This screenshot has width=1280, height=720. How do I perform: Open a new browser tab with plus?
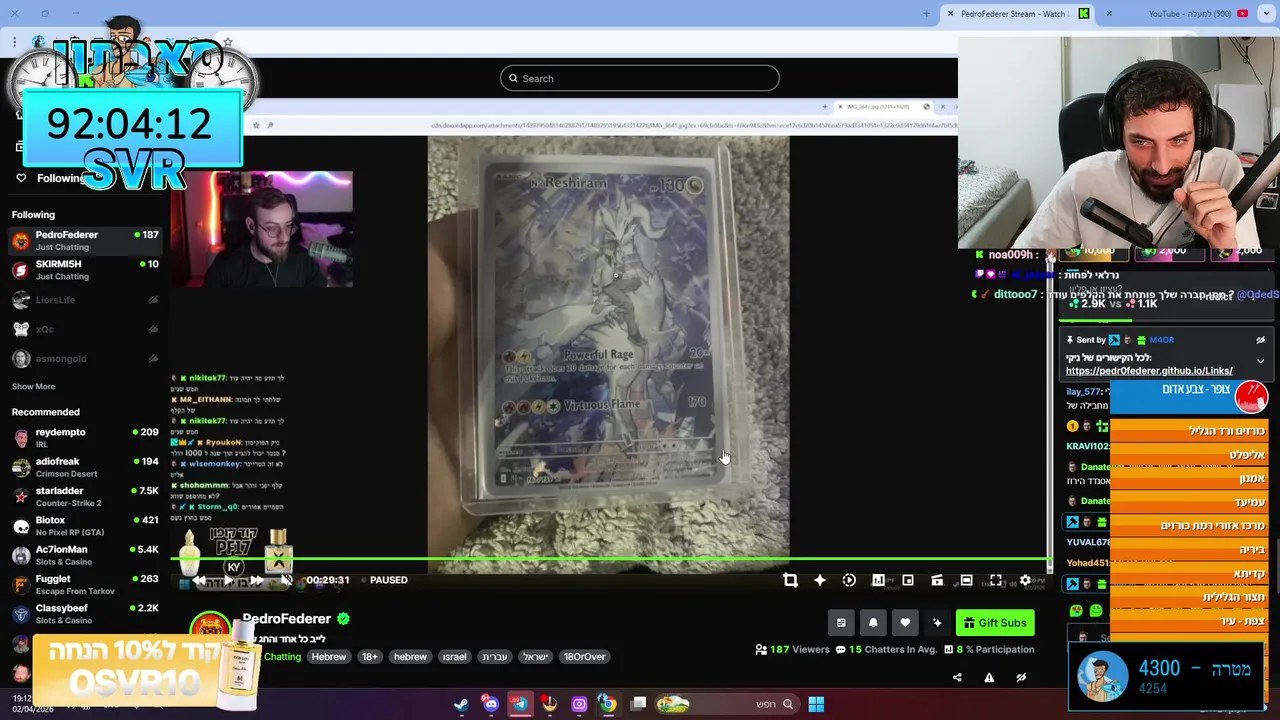[926, 13]
